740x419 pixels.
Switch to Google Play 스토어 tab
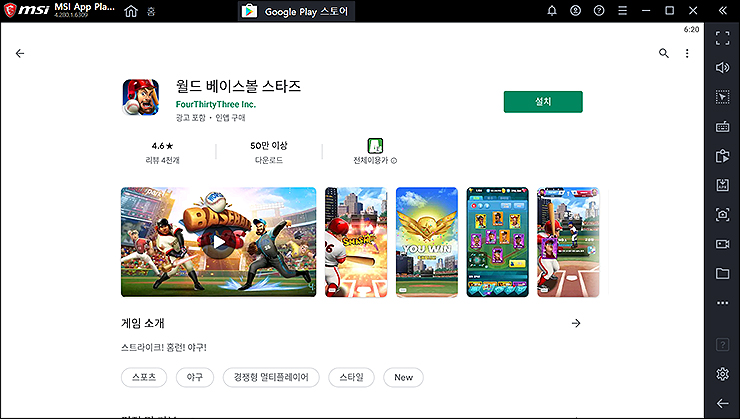point(296,11)
